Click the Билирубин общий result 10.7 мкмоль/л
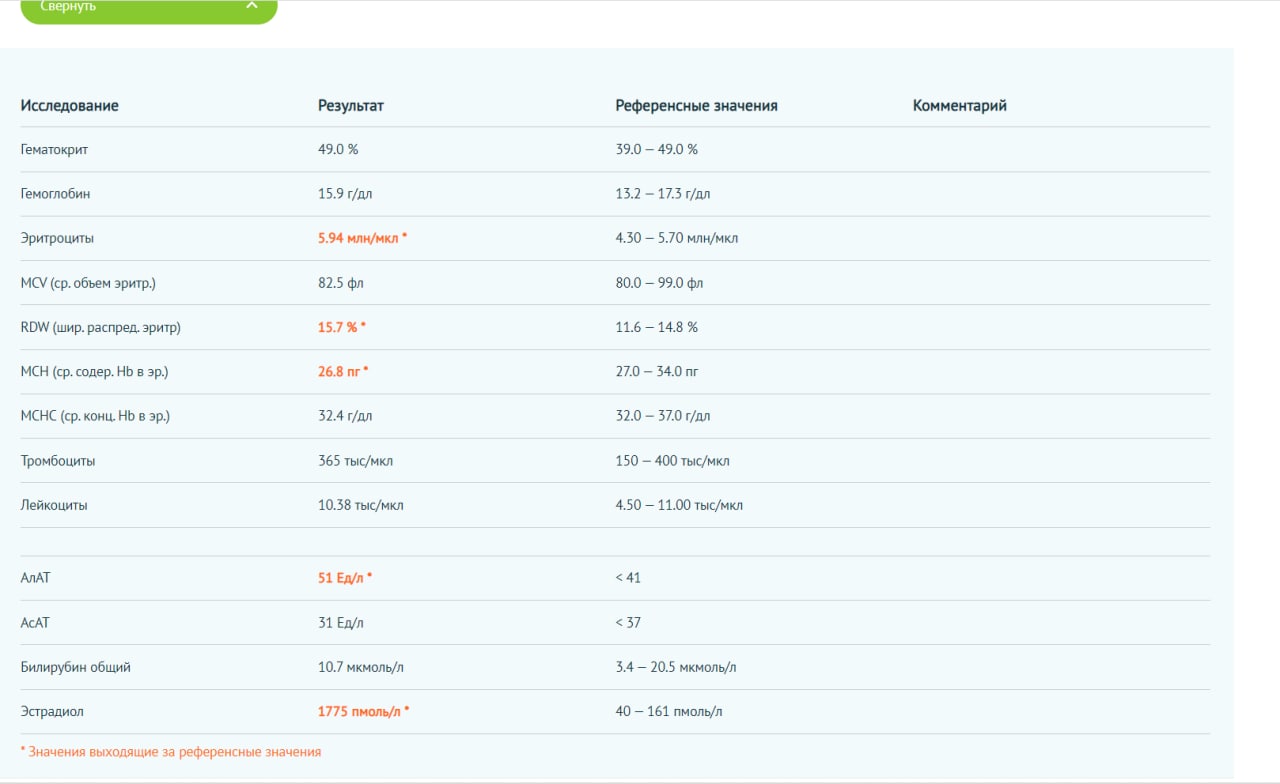The height and width of the screenshot is (784, 1280). point(361,667)
